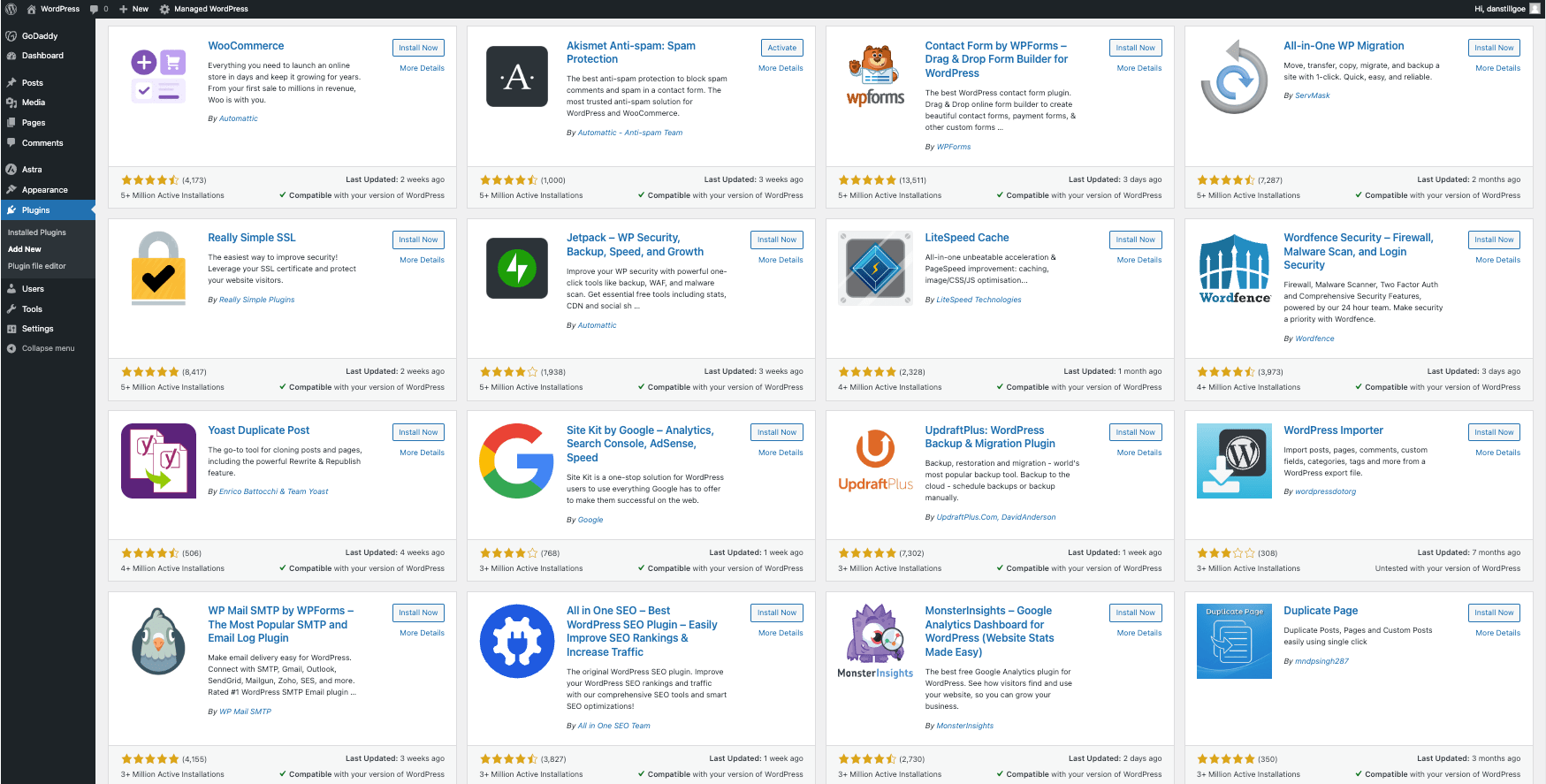Open the Settings menu in sidebar

pos(37,329)
